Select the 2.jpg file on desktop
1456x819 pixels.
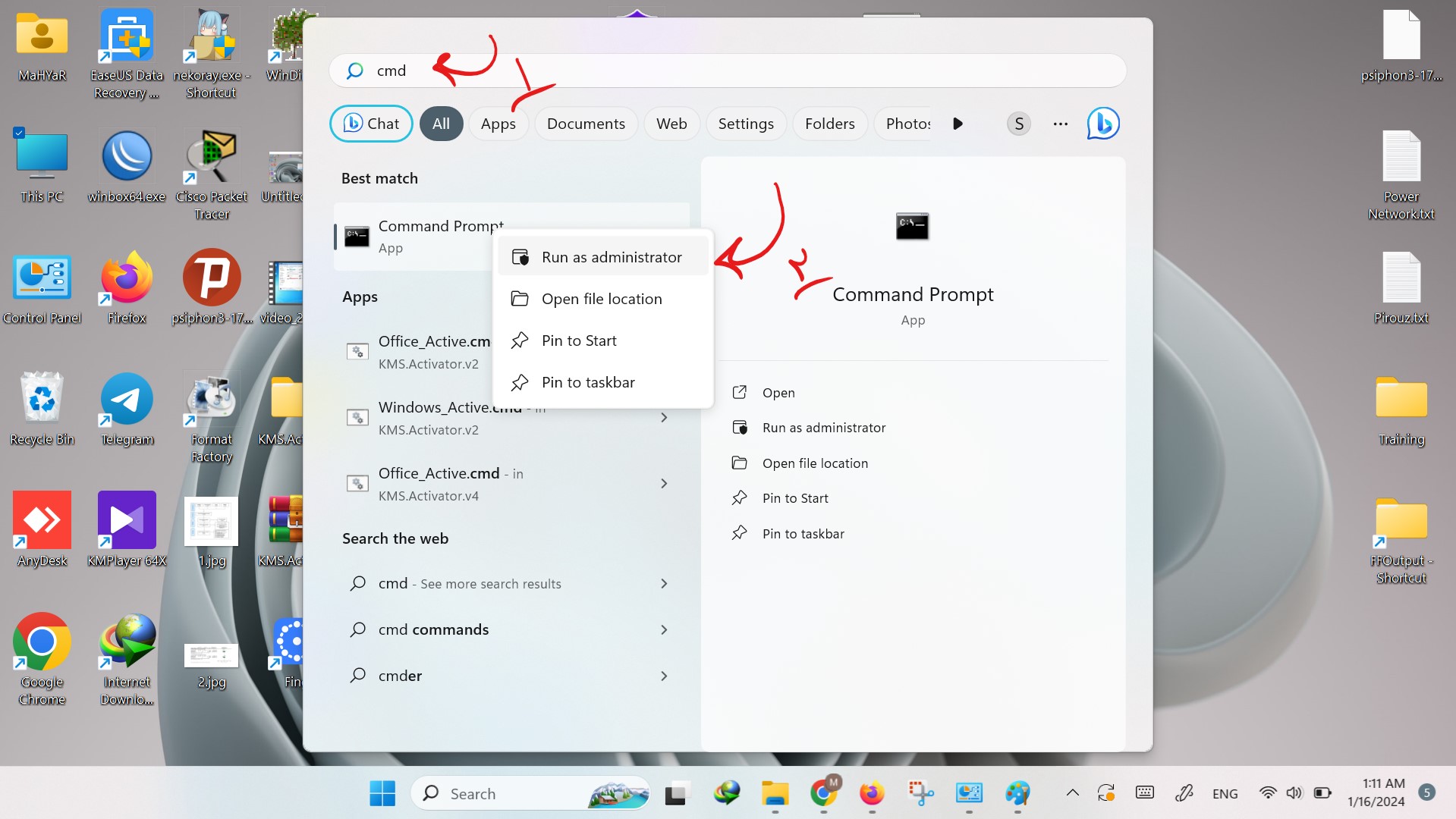(x=212, y=664)
